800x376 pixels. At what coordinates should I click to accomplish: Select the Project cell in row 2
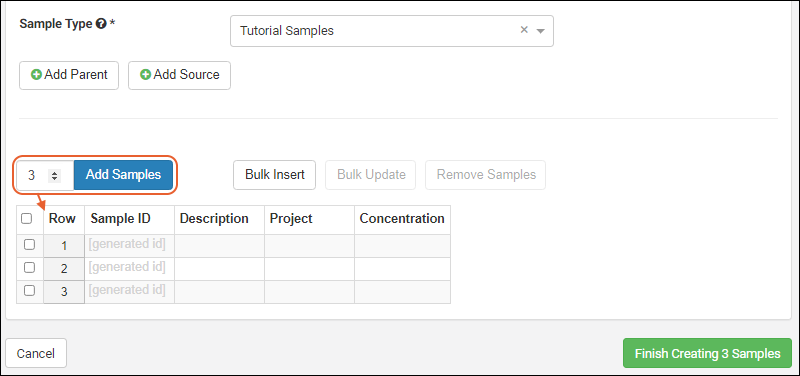309,268
